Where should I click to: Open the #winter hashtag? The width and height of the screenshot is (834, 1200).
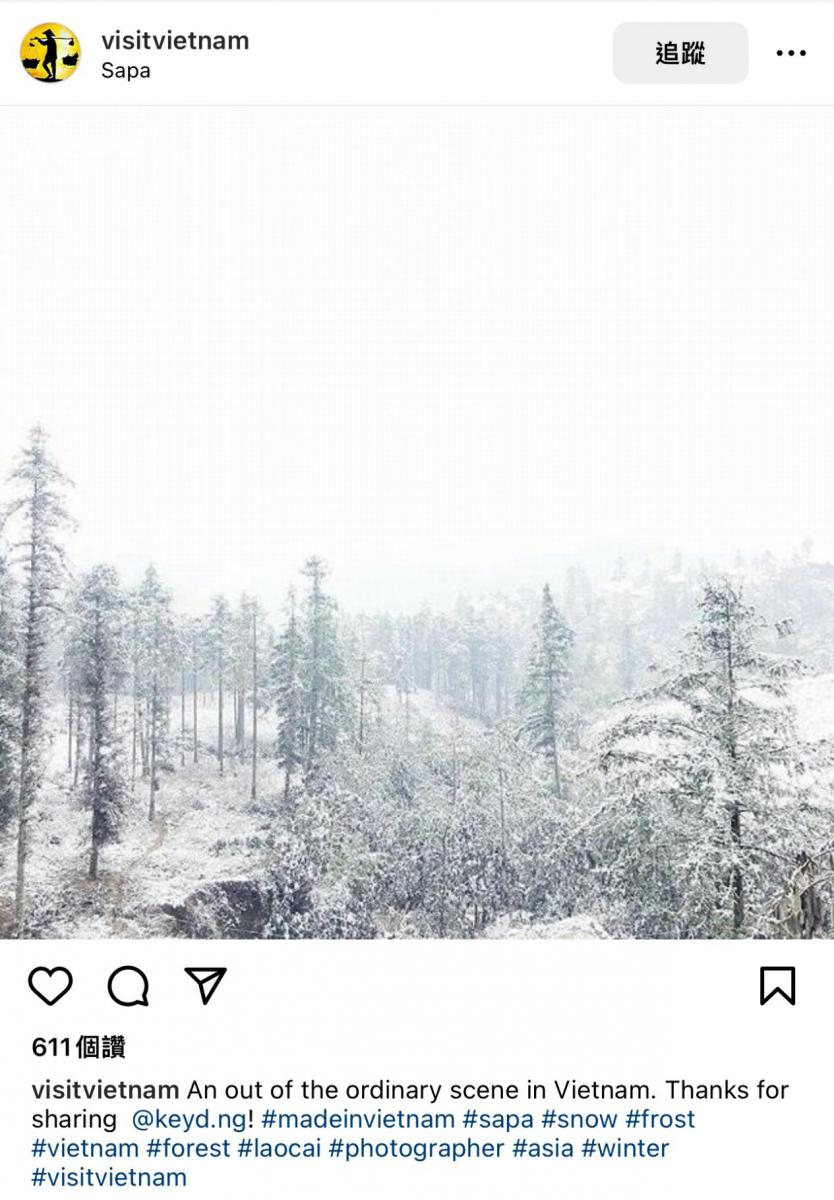pyautogui.click(x=625, y=1148)
